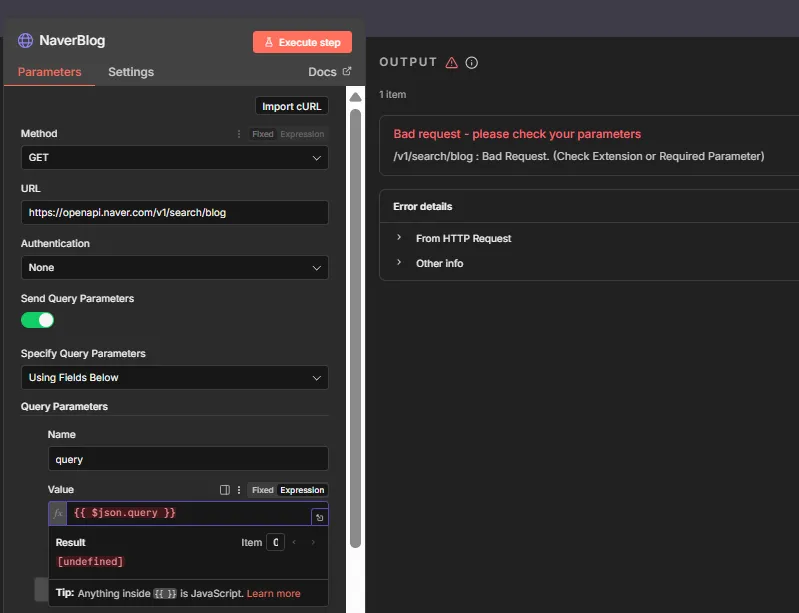This screenshot has height=613, width=799.
Task: Click the Output info circle icon
Action: [472, 62]
